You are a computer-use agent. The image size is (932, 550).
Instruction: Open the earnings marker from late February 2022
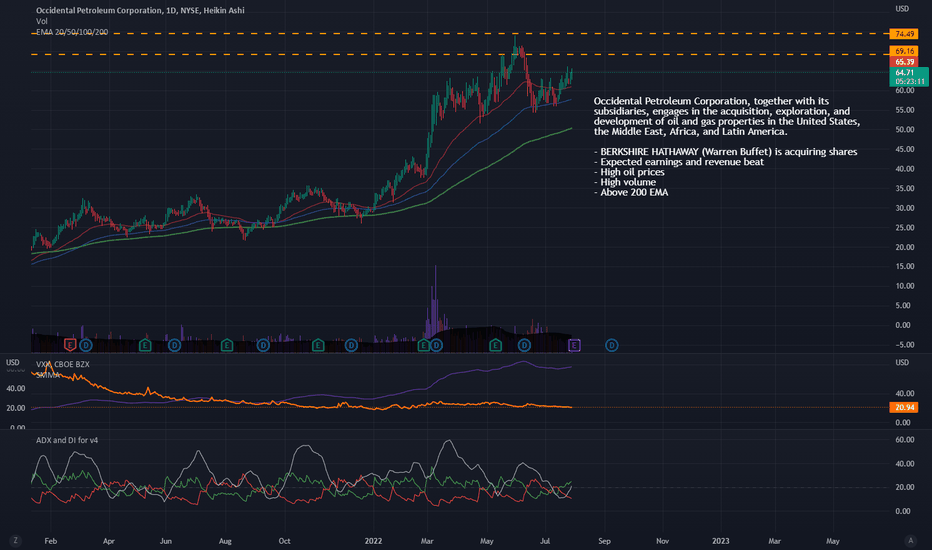[x=424, y=345]
